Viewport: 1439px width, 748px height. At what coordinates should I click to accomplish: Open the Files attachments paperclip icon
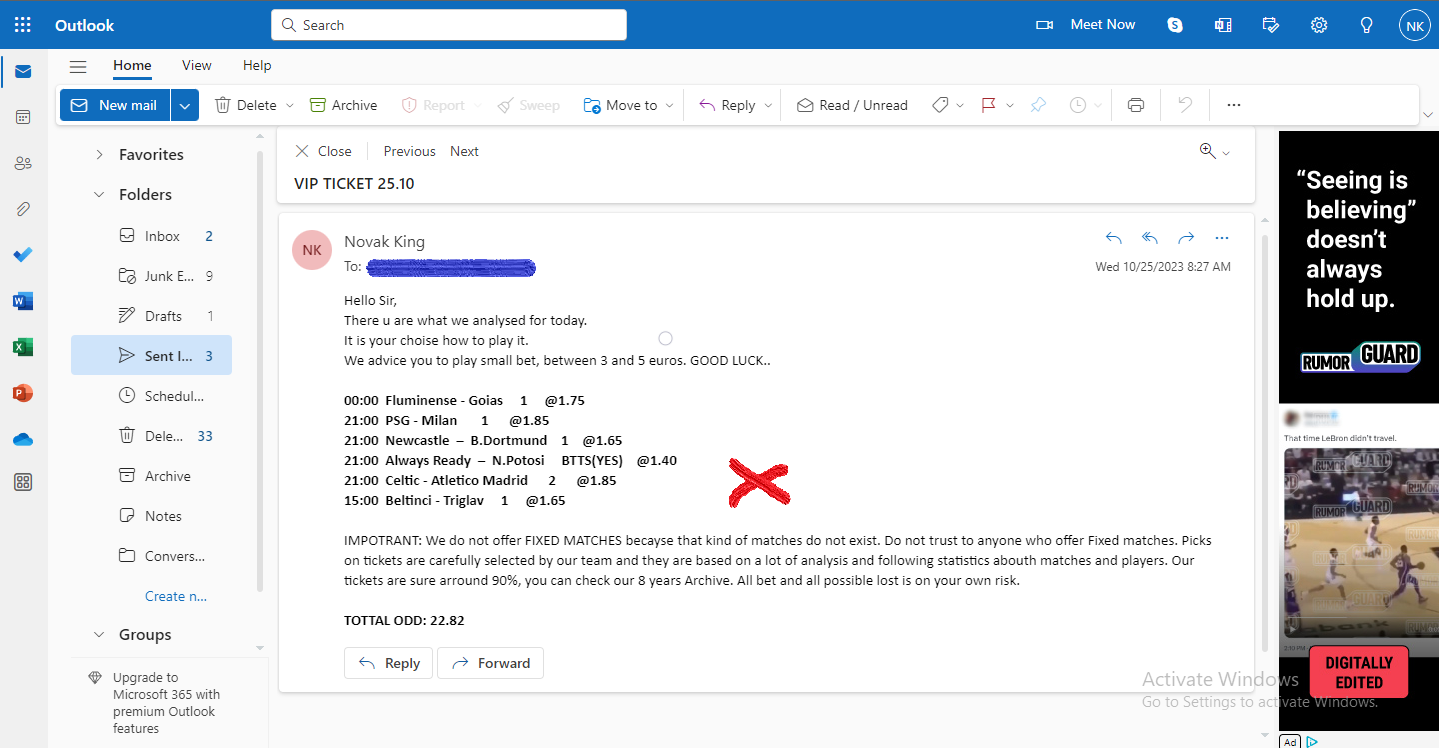pos(23,209)
